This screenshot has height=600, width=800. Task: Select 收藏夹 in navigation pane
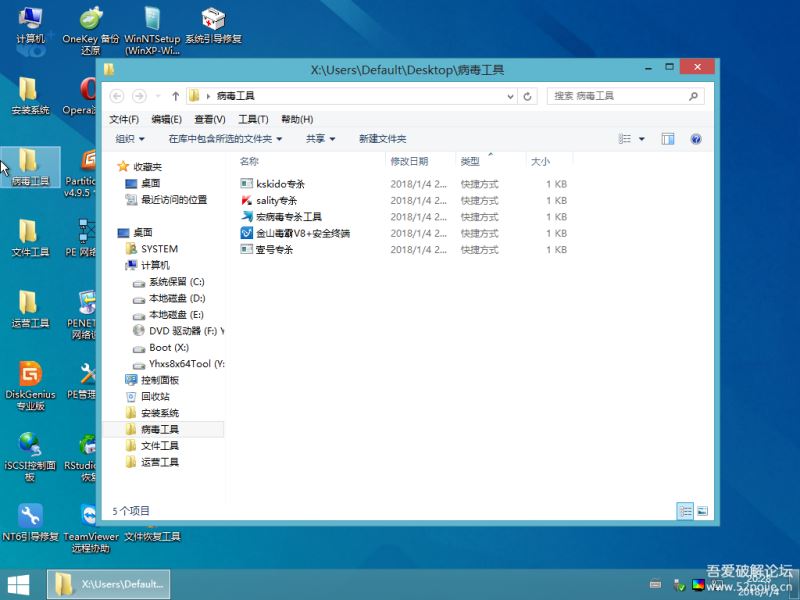pos(141,167)
